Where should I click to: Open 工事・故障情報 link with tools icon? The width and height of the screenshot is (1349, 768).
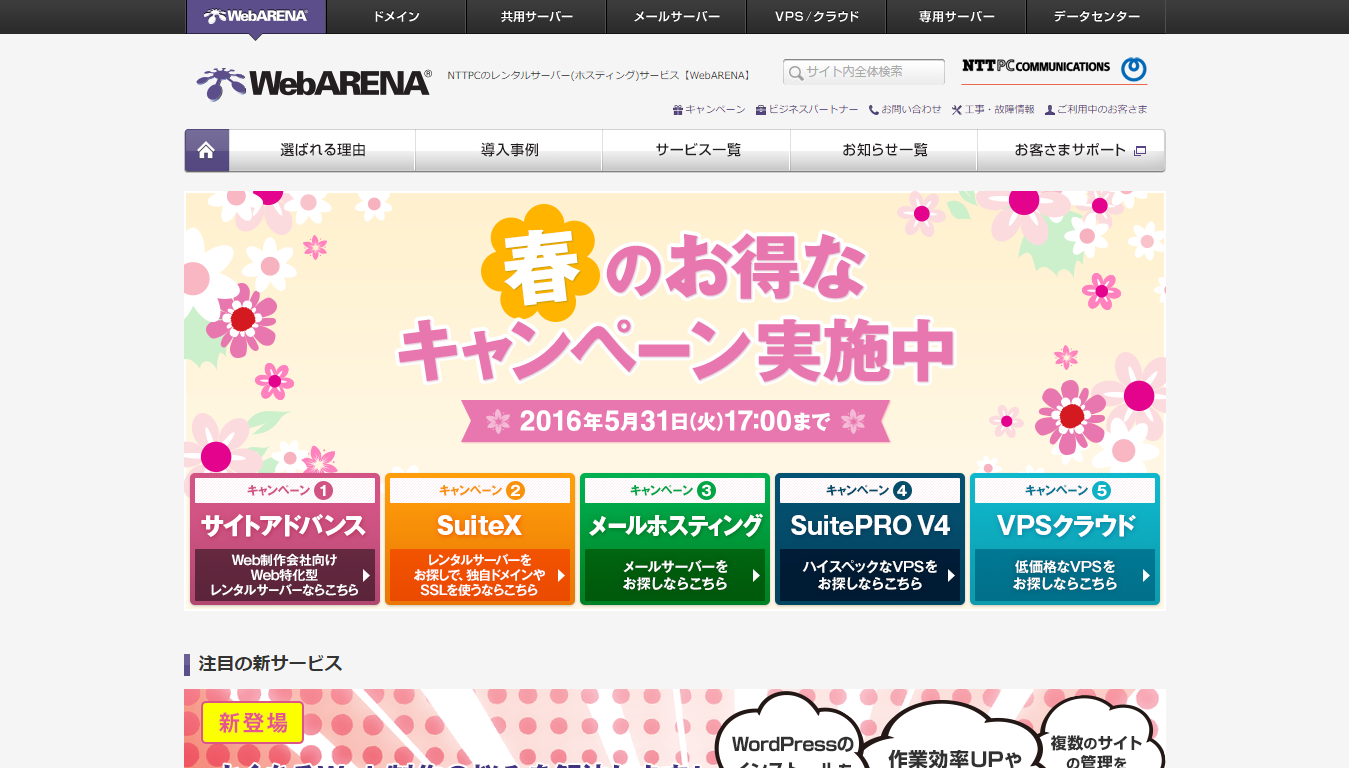coord(993,110)
